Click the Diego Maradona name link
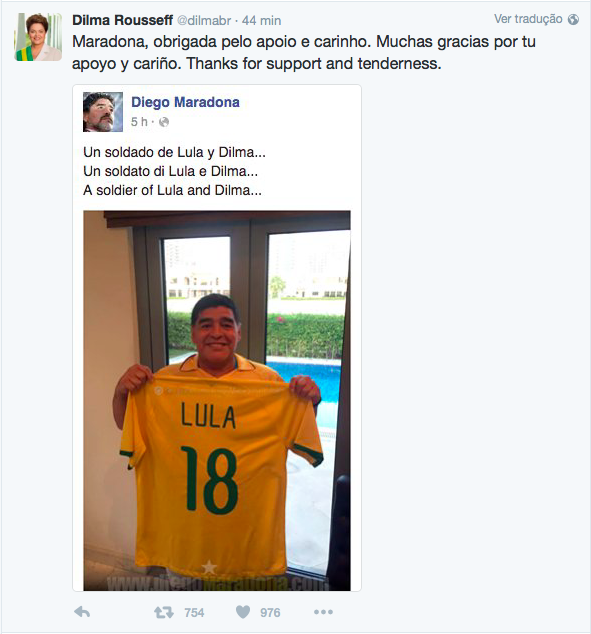The image size is (591, 634). tap(185, 102)
